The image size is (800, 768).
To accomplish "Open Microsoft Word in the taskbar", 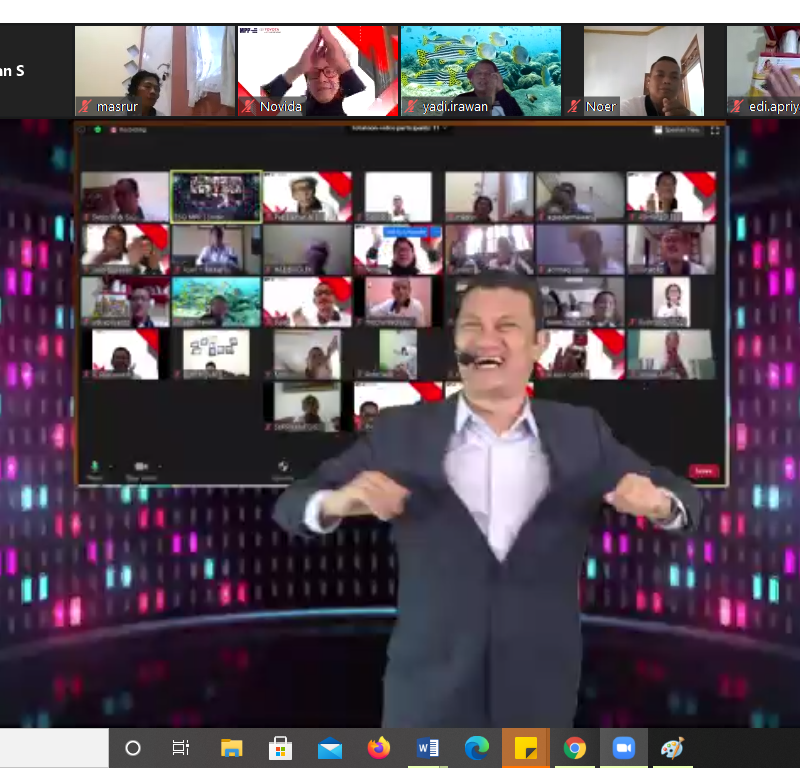I will pos(428,748).
